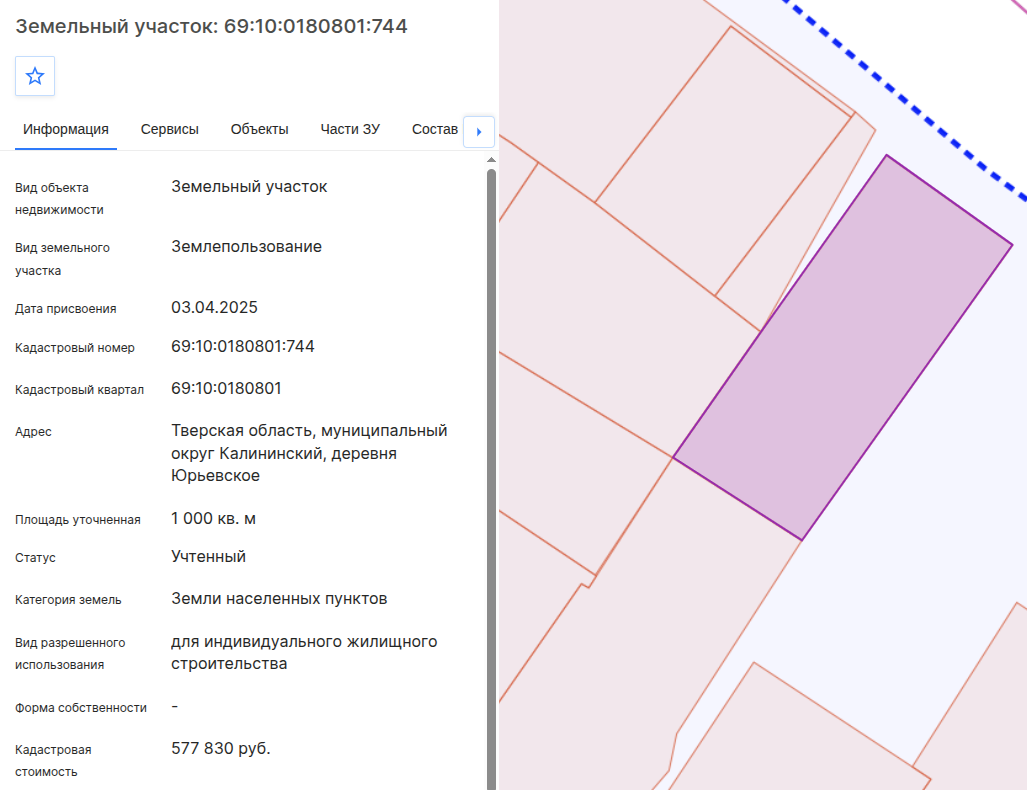Open the Объекты tab
The height and width of the screenshot is (790, 1027).
click(259, 130)
